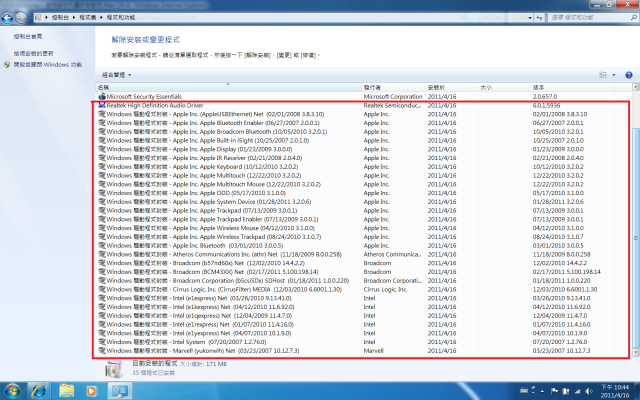Click the Control Panel breadcrumb segment
This screenshot has height=400, width=640.
[60, 18]
